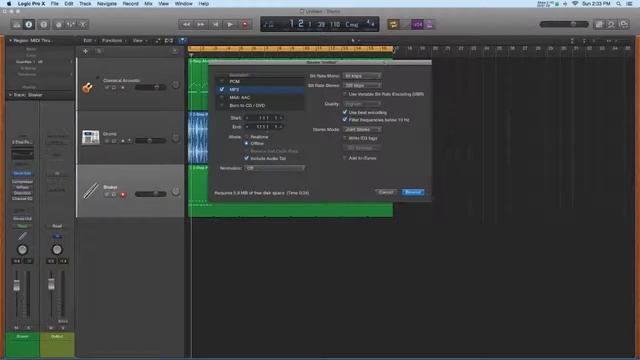Toggle the Inspector button in control bar
The image size is (640, 360).
29,24
